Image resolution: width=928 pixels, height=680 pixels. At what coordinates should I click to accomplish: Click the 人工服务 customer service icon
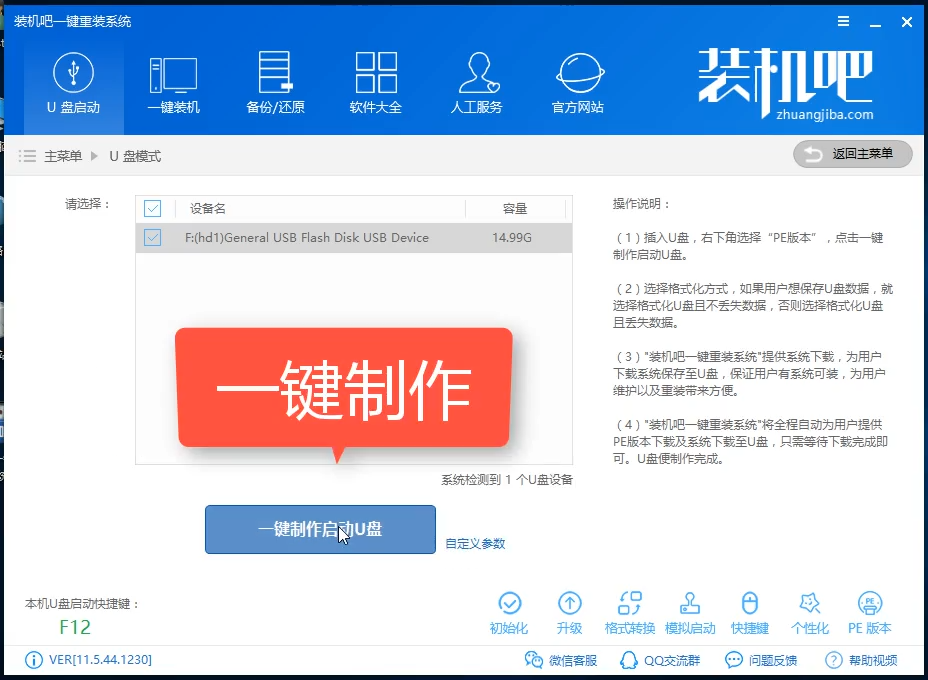(477, 82)
